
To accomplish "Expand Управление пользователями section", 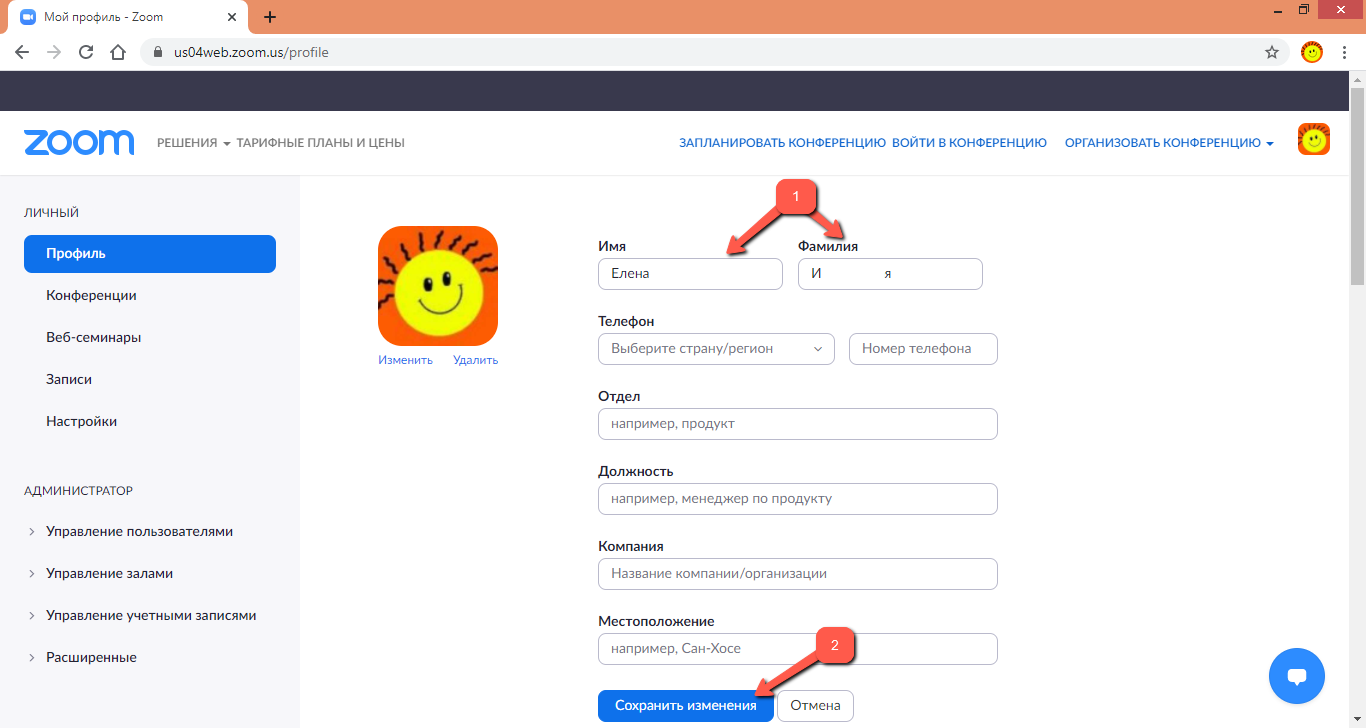I will click(x=139, y=532).
